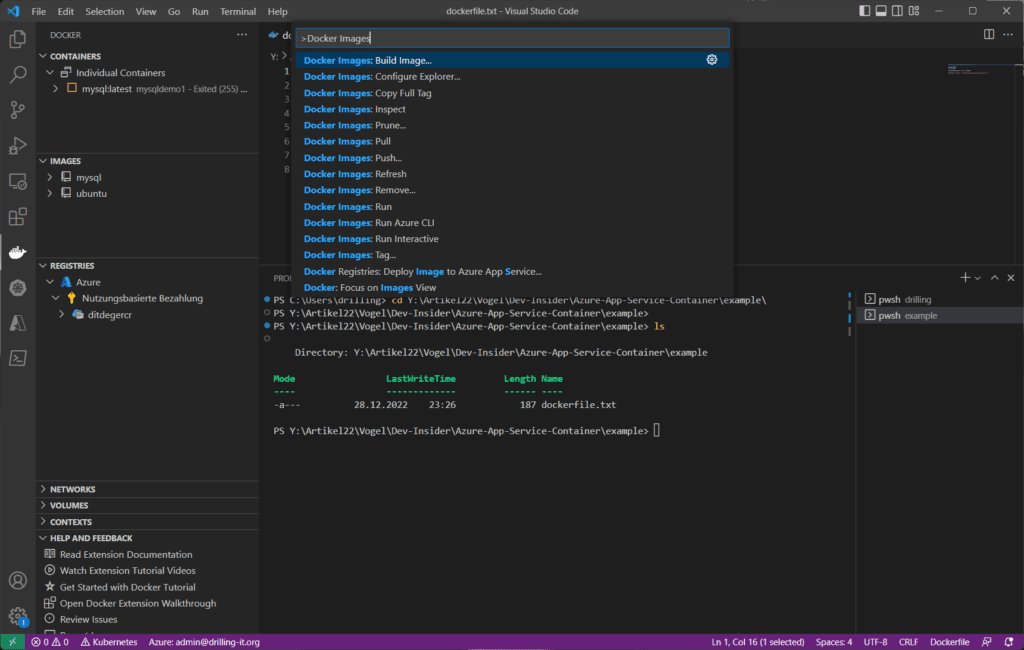Toggle the primary side bar layout icon
Viewport: 1024px width, 650px height.
[865, 11]
